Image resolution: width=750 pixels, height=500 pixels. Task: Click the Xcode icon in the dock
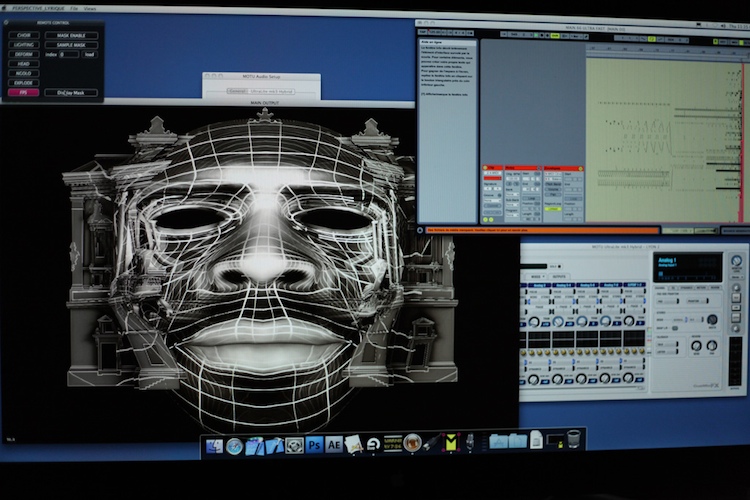pos(274,446)
